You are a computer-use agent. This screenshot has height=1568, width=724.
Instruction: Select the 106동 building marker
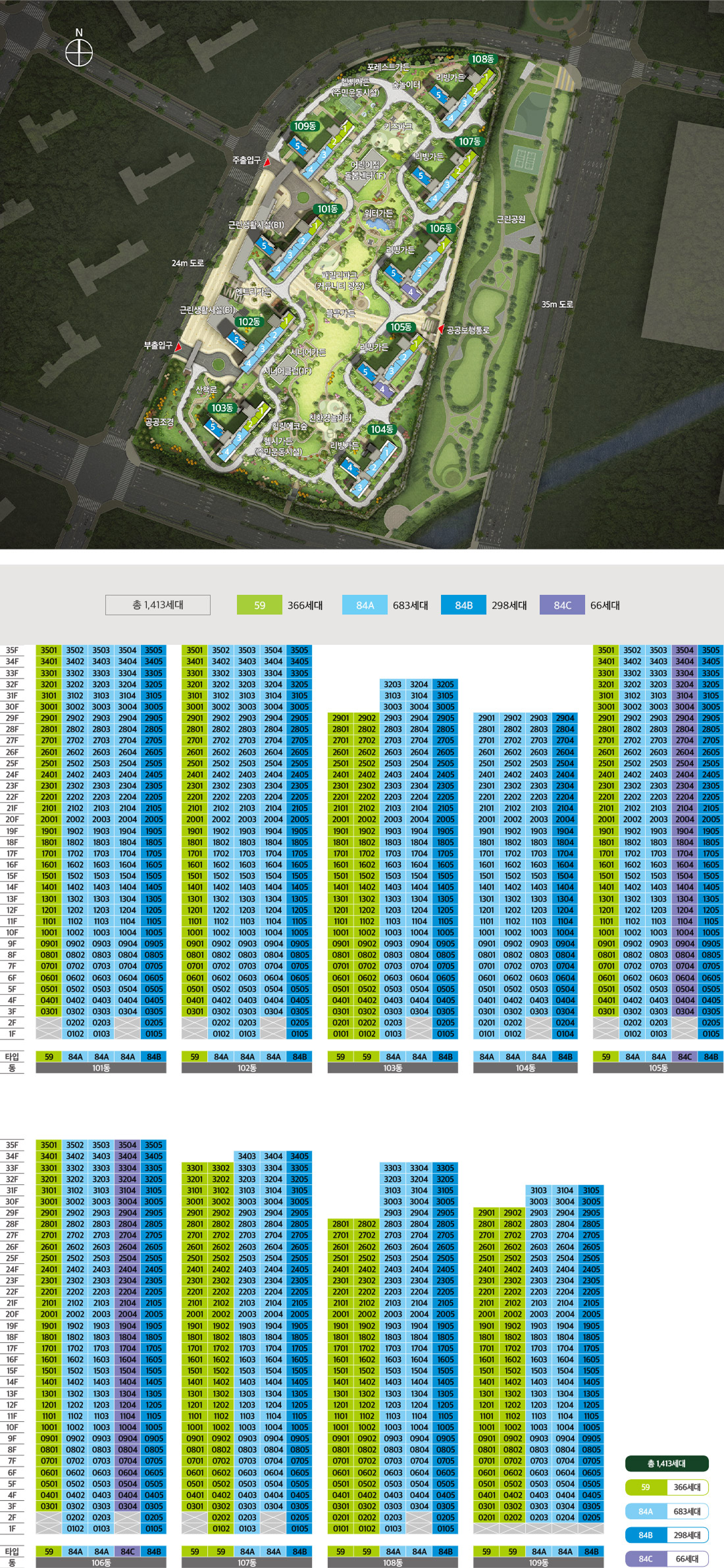tap(441, 228)
